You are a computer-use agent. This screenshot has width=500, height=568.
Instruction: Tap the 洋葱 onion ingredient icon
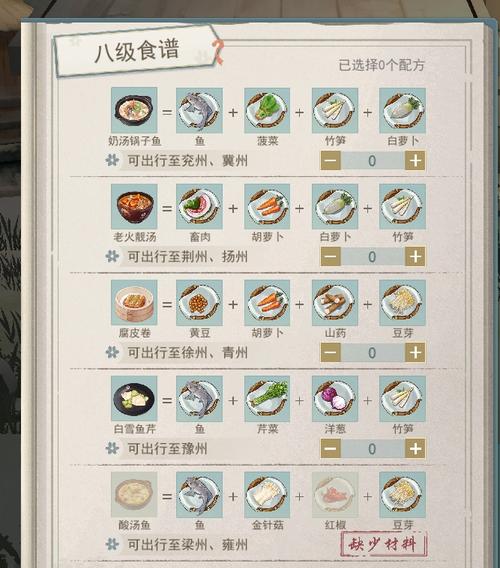(x=335, y=398)
